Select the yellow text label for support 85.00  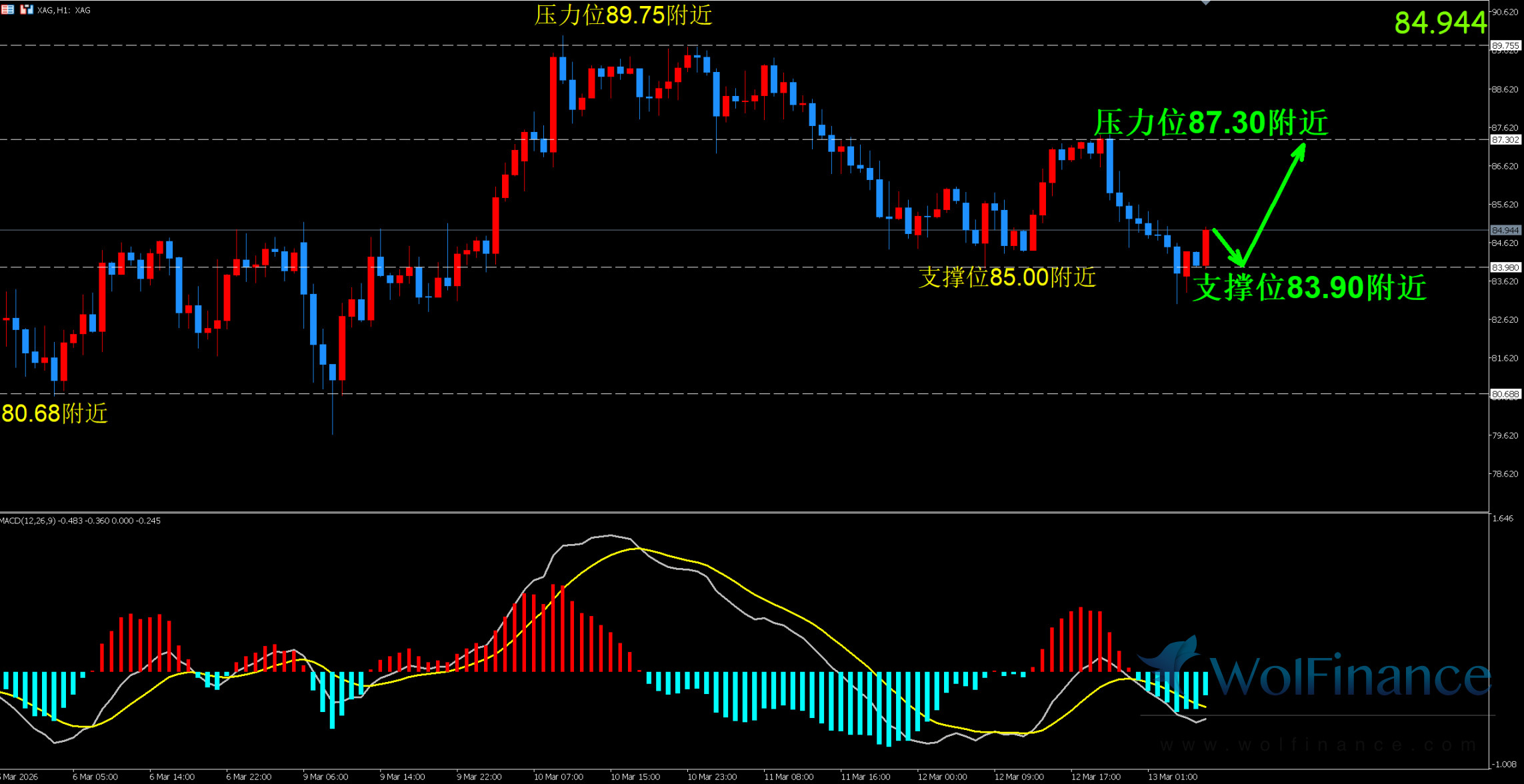point(1007,277)
